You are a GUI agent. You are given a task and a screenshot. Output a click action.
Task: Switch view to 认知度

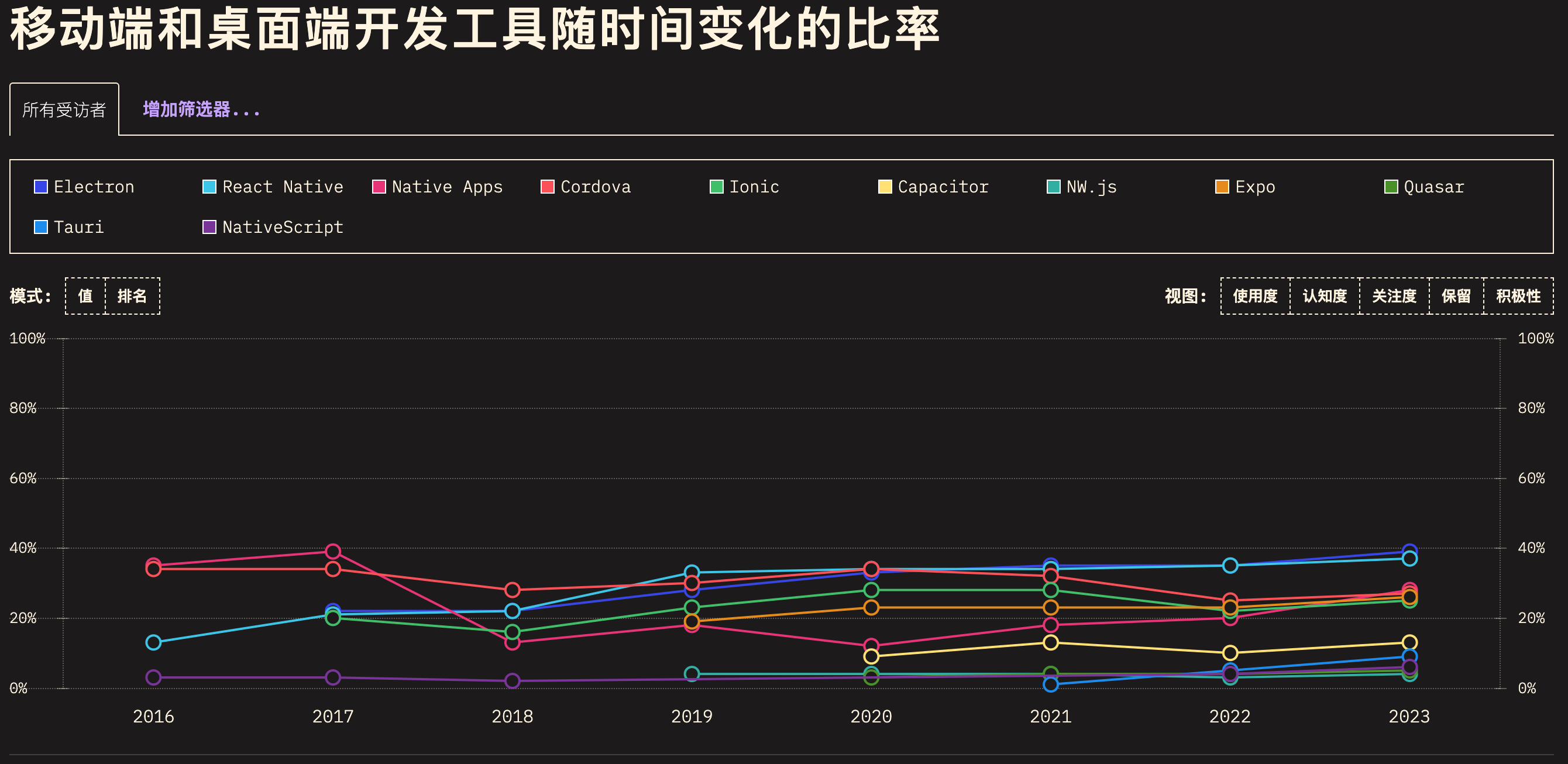click(1325, 296)
